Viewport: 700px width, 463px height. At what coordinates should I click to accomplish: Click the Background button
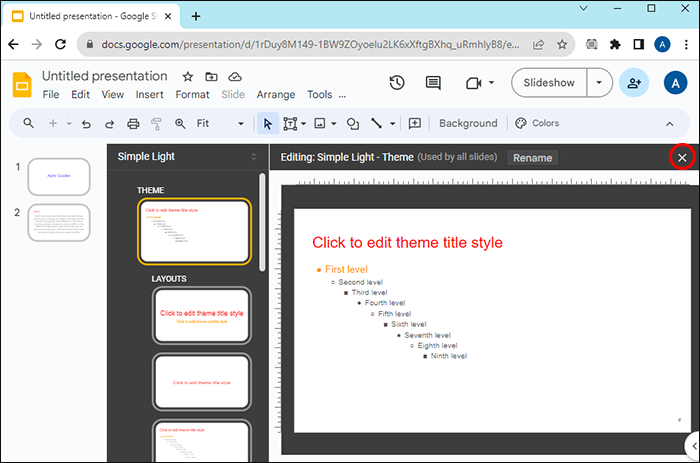[x=467, y=124]
